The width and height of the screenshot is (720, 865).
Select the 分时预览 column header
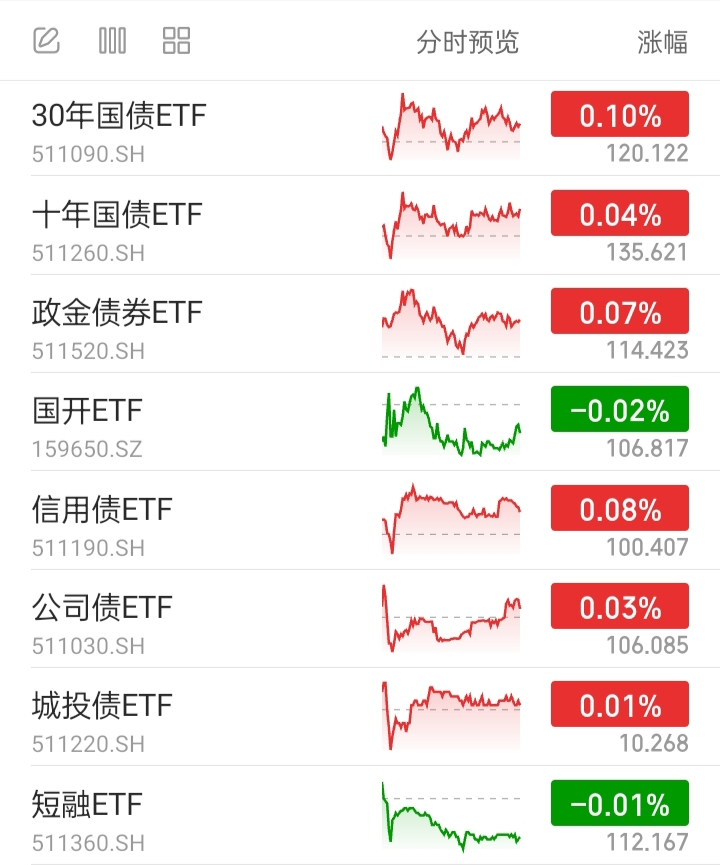[x=467, y=42]
